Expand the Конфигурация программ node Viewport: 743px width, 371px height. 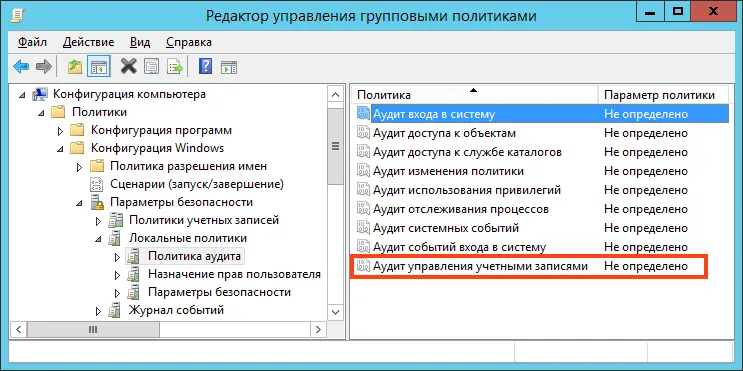[x=60, y=130]
